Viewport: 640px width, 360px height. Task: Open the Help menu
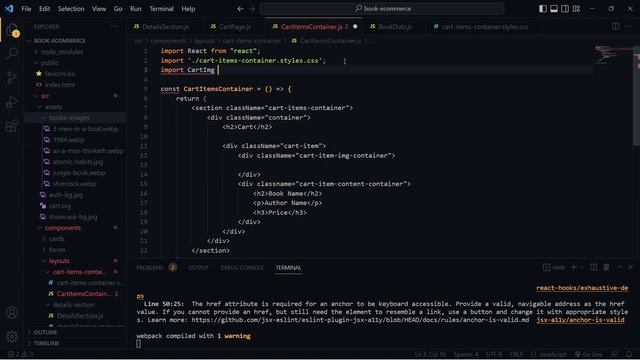click(x=188, y=9)
